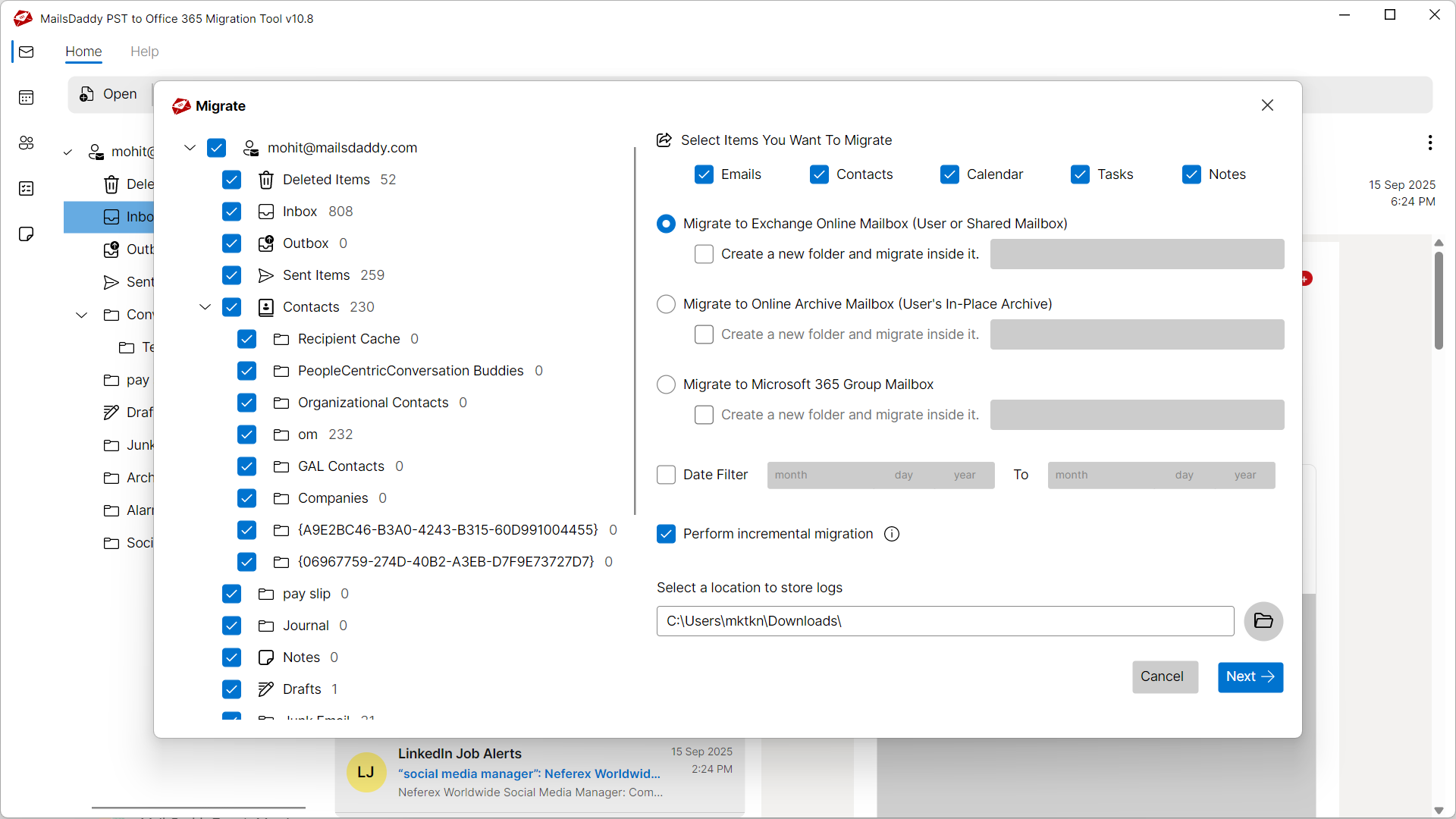Click the Journal folder icon in Migrate tree
The height and width of the screenshot is (819, 1456).
265,626
